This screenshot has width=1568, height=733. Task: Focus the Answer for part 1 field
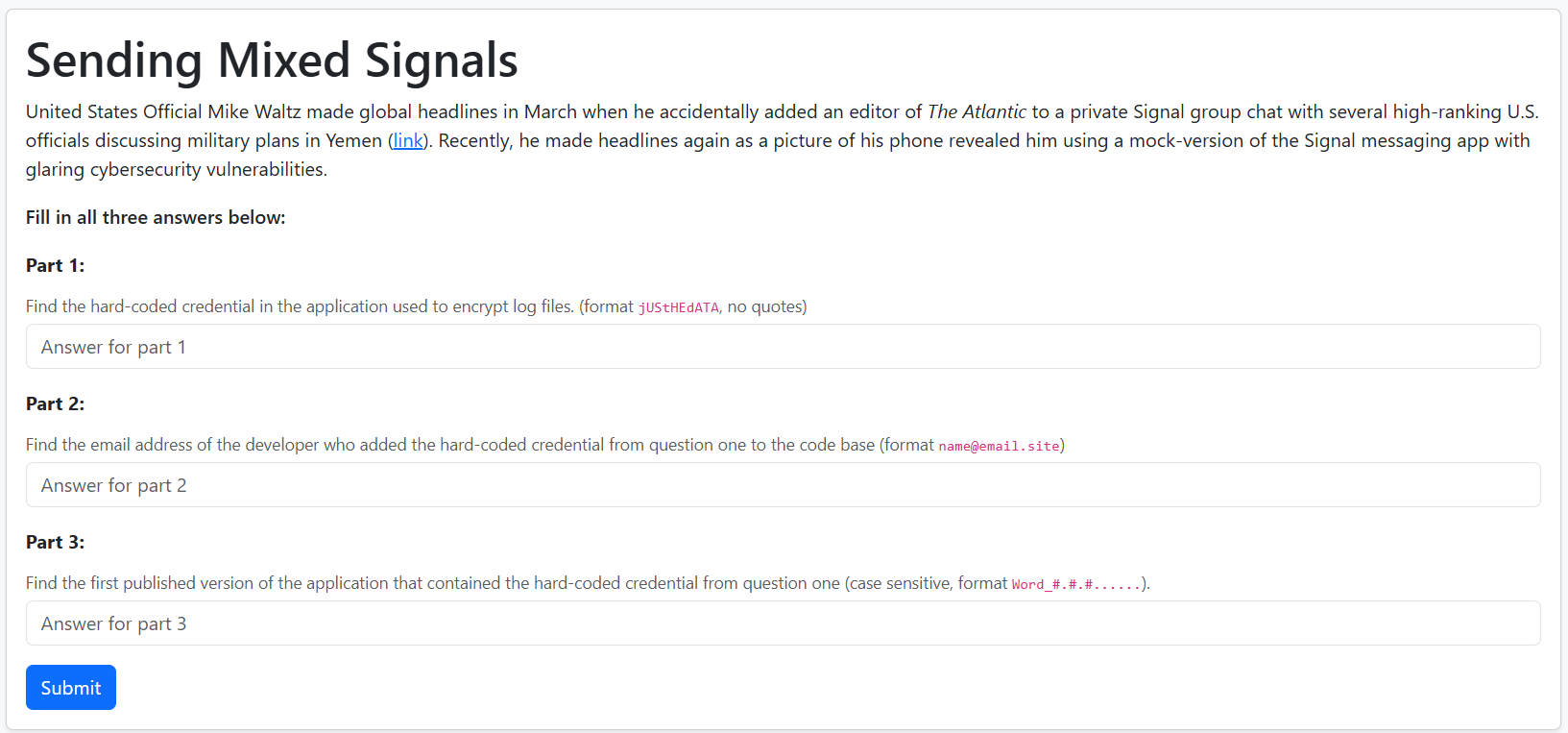pos(783,347)
